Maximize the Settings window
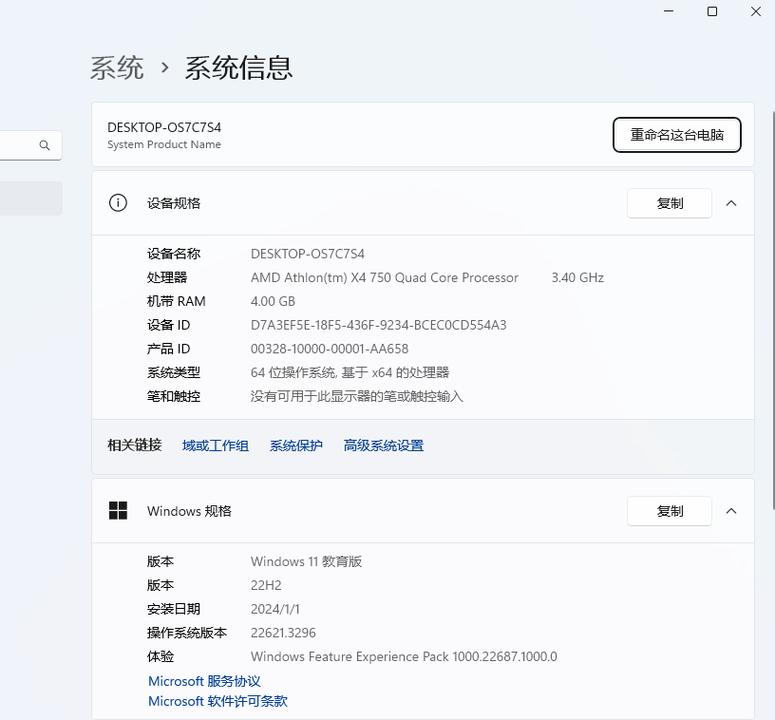The height and width of the screenshot is (720, 775). [712, 11]
